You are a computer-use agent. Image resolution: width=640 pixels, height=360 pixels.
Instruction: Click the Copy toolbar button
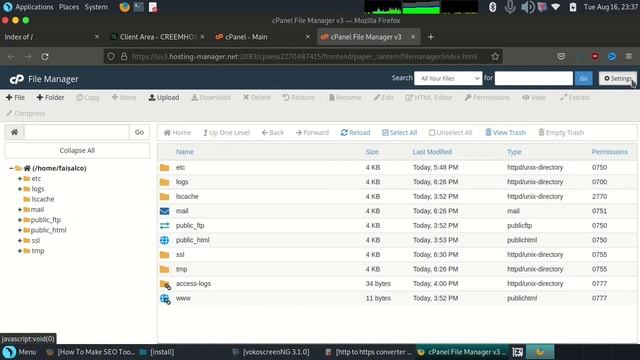coord(88,98)
